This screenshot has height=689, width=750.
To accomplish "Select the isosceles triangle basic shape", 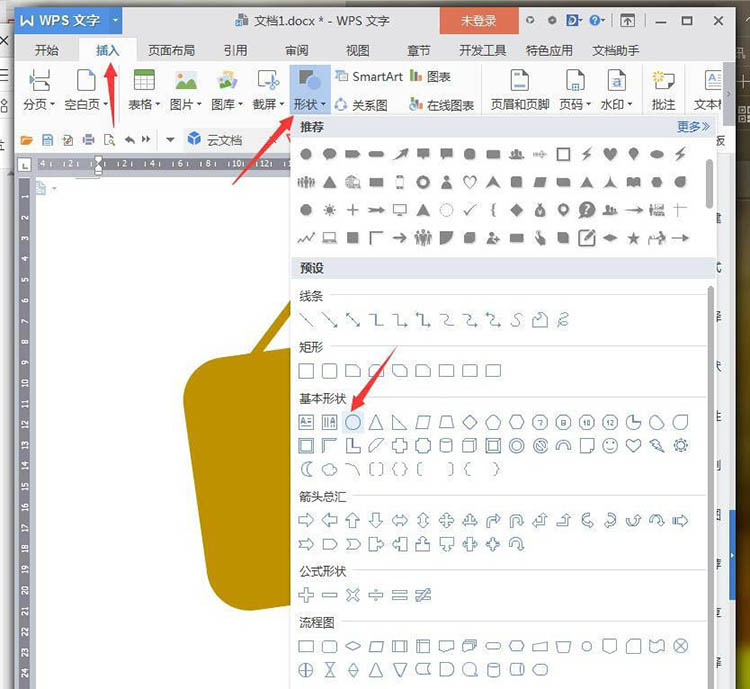I will [376, 422].
